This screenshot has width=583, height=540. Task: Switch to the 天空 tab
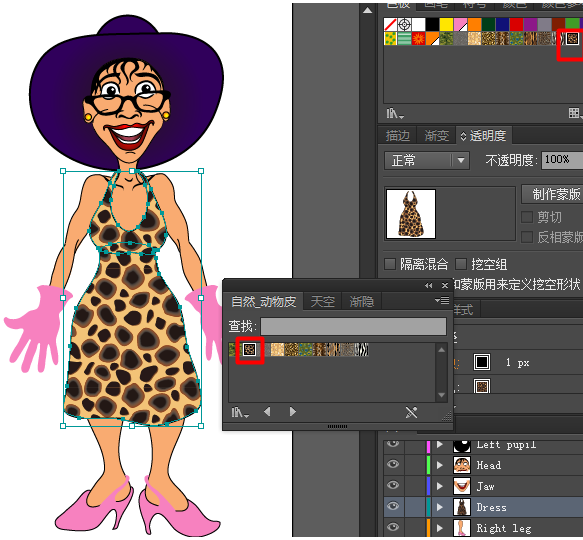(322, 302)
